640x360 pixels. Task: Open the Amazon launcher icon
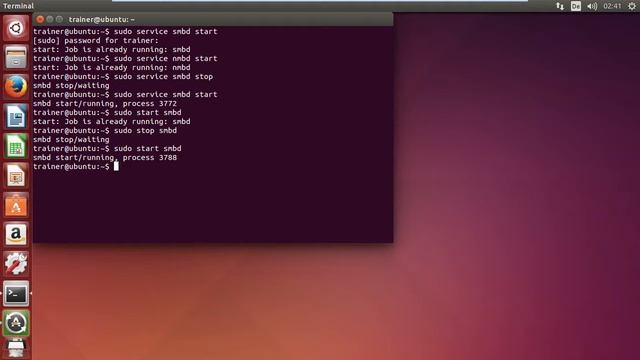point(16,235)
